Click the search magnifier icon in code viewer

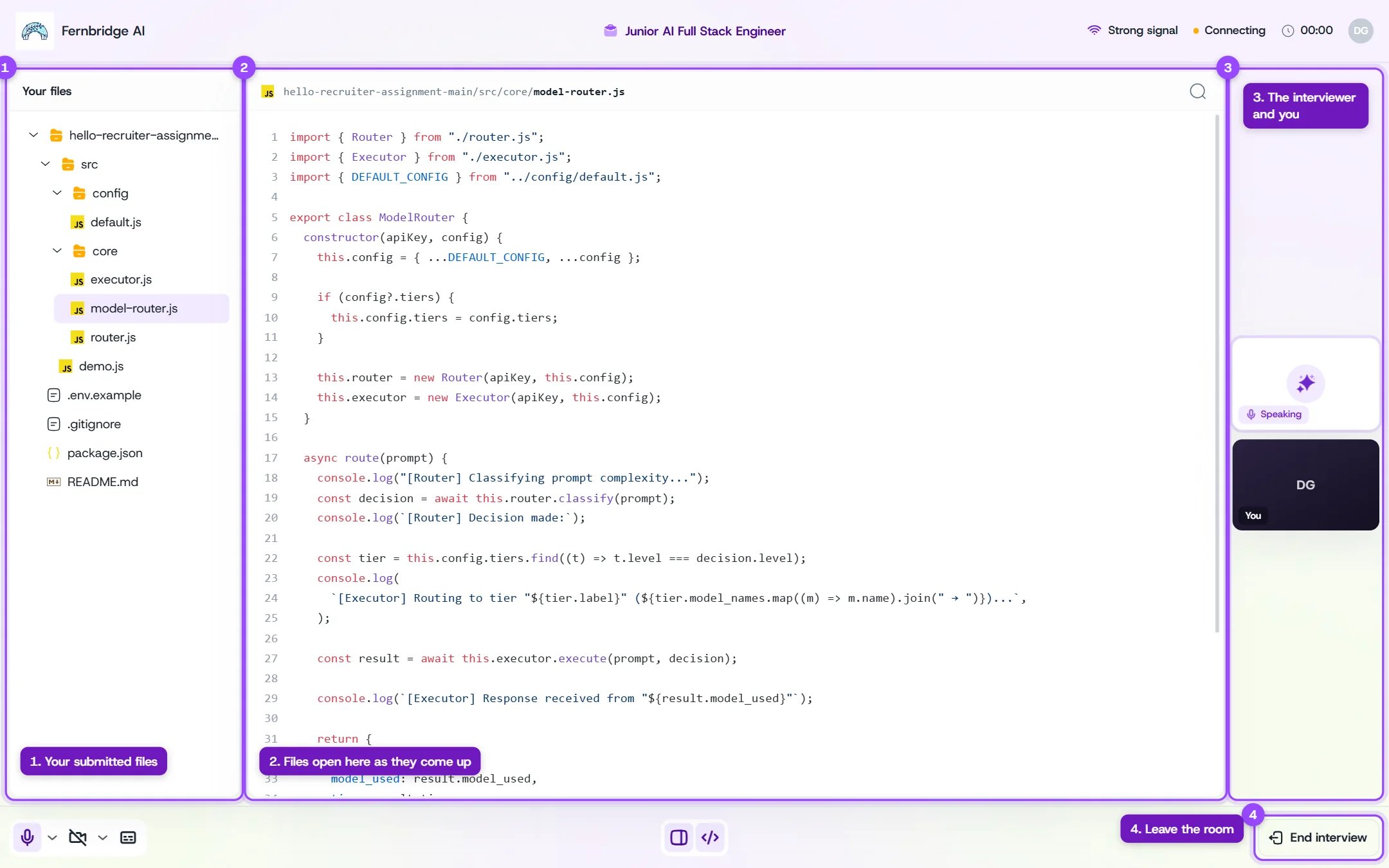click(x=1197, y=91)
